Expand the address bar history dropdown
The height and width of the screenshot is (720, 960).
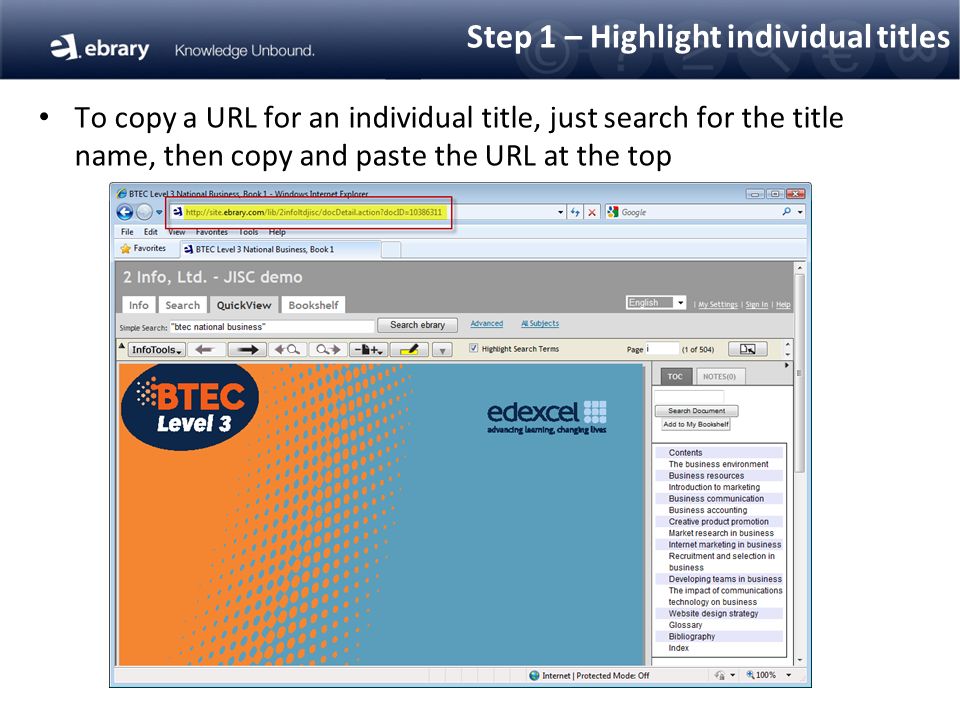coord(560,212)
